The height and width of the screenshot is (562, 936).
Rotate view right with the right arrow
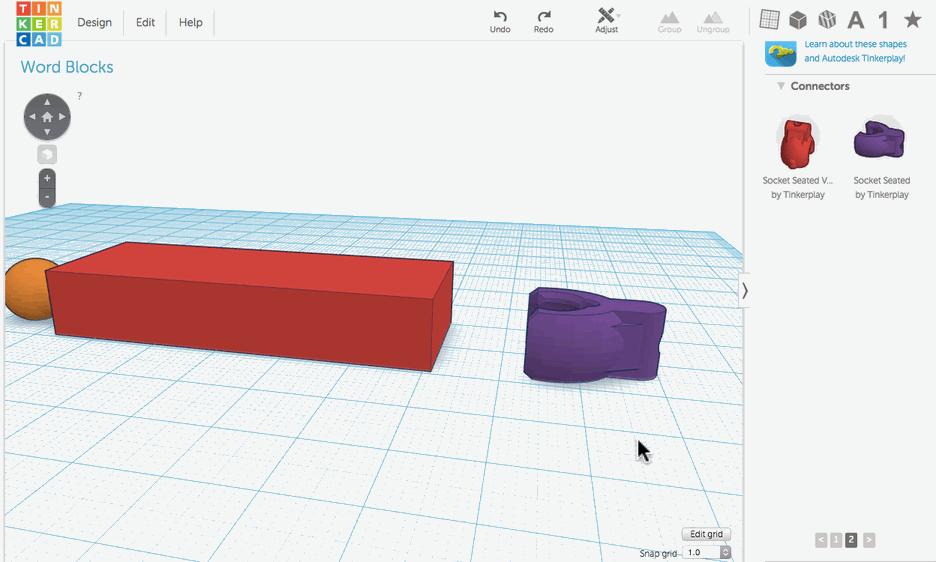pos(62,117)
